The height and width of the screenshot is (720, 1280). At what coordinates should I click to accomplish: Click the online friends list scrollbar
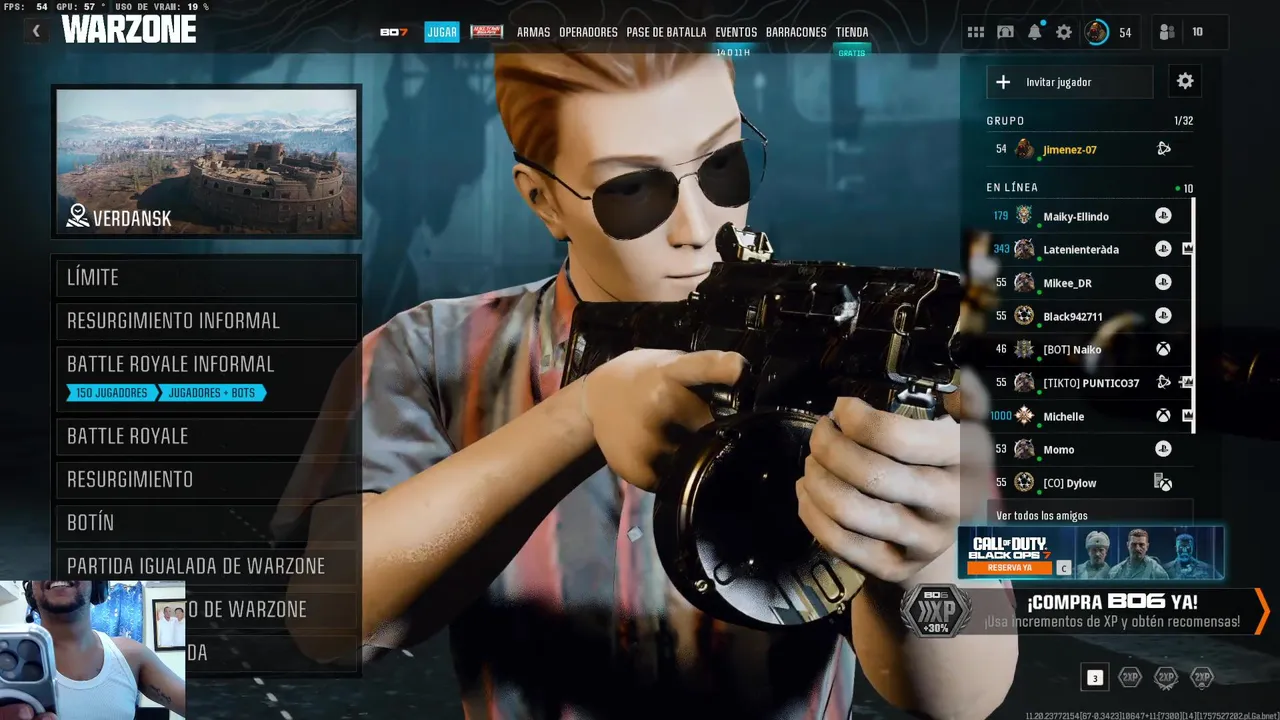1193,315
